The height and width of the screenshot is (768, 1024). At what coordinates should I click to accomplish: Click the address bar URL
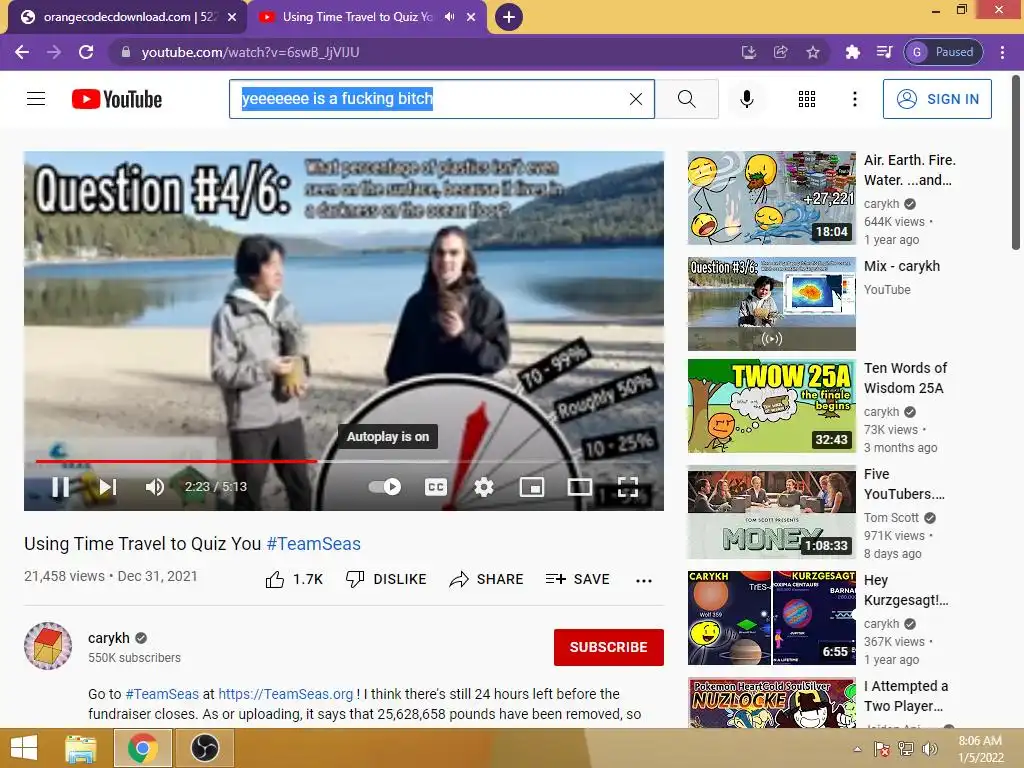(x=250, y=52)
